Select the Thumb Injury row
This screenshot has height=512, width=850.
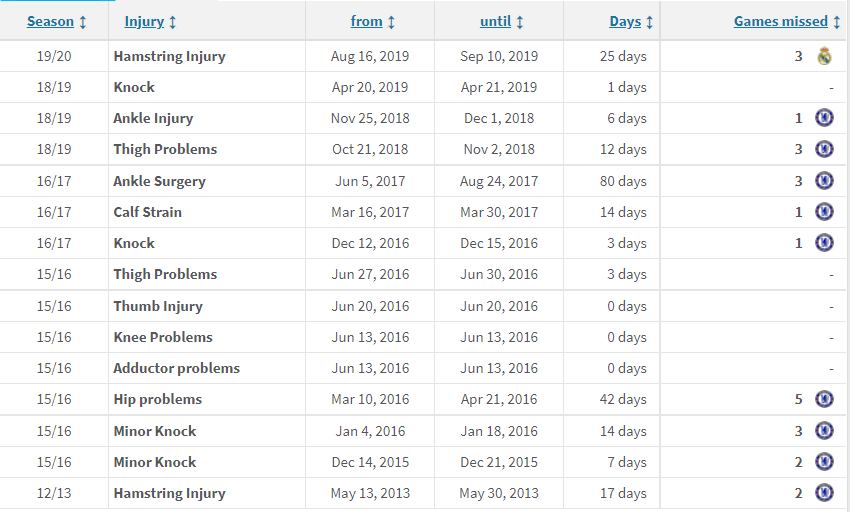pyautogui.click(x=423, y=306)
